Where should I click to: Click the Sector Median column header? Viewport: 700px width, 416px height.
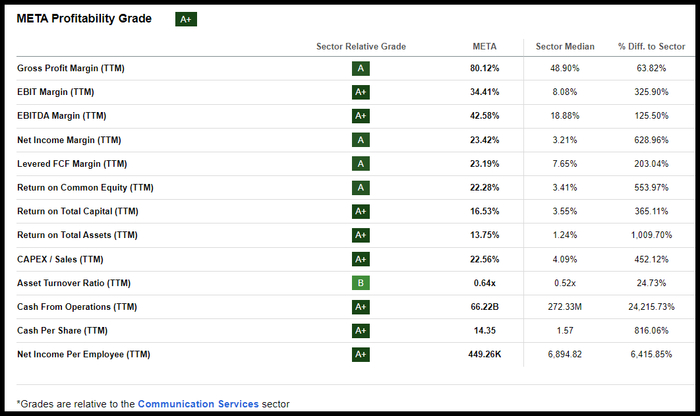click(565, 46)
